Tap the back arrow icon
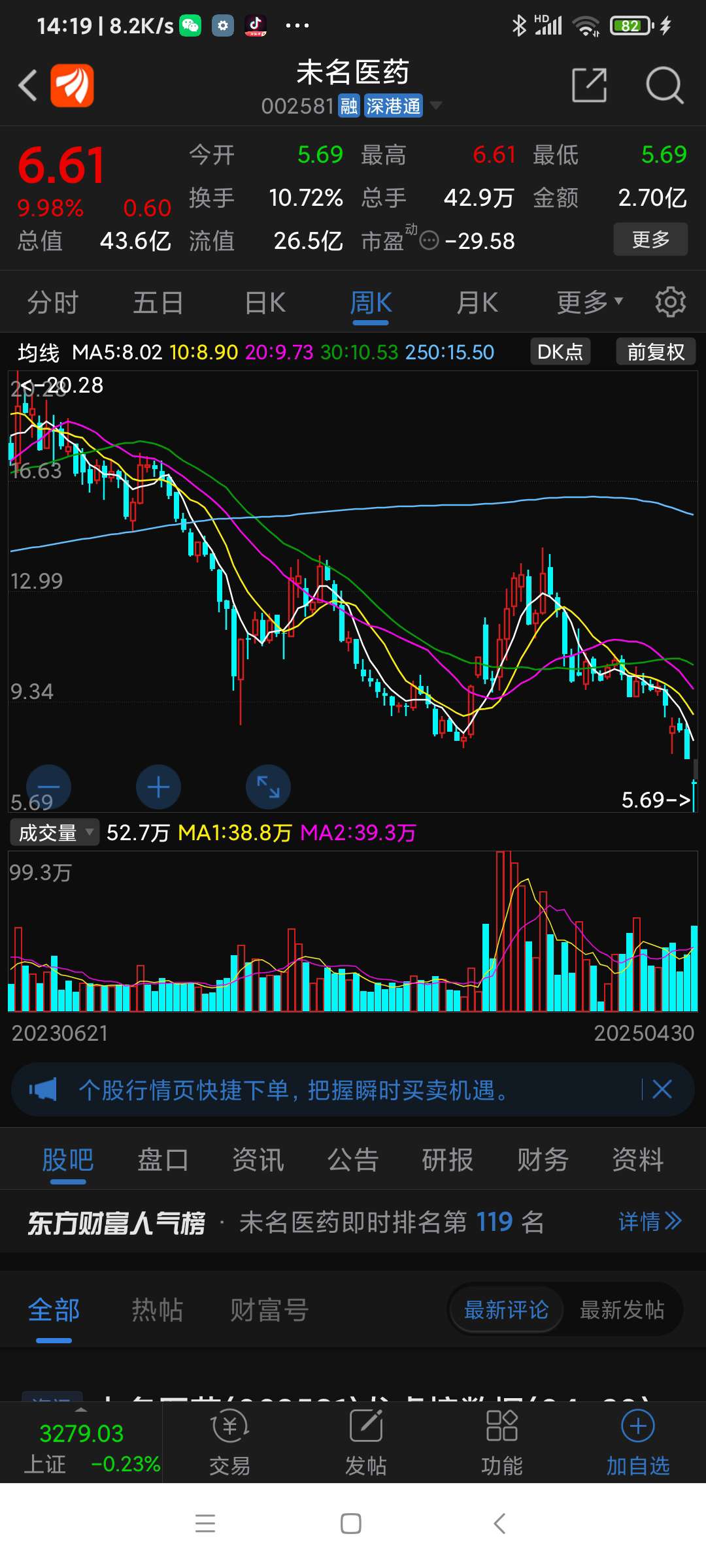Image resolution: width=706 pixels, height=1568 pixels. [x=27, y=86]
